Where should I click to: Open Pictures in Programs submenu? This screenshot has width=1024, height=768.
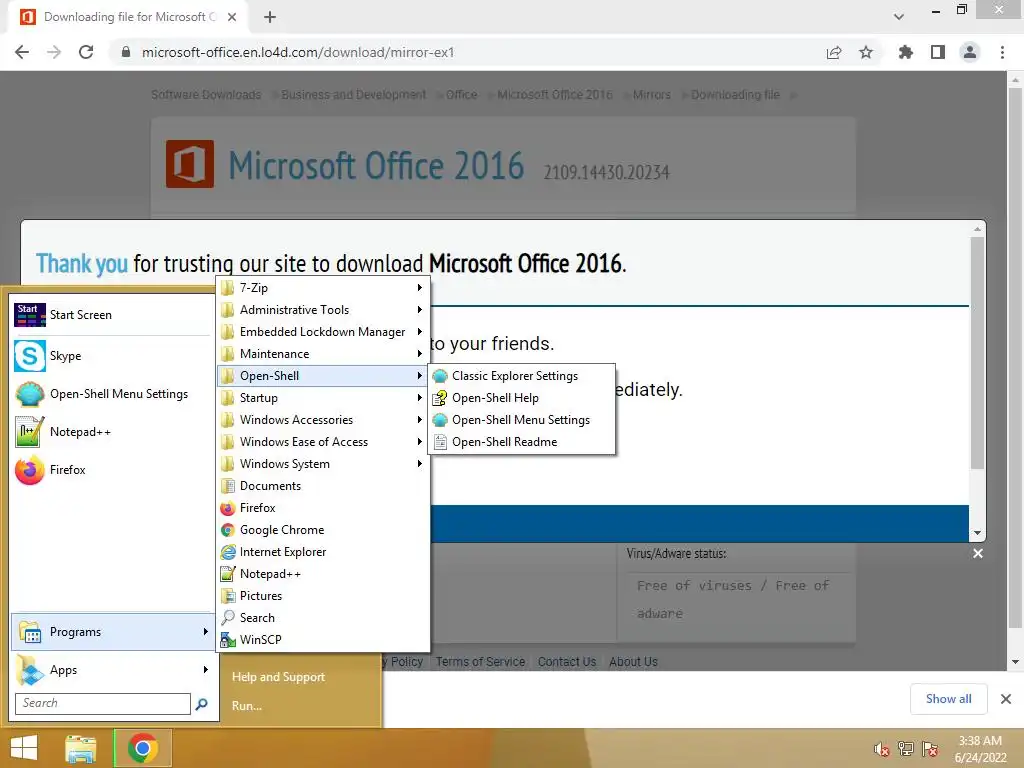[323, 596]
